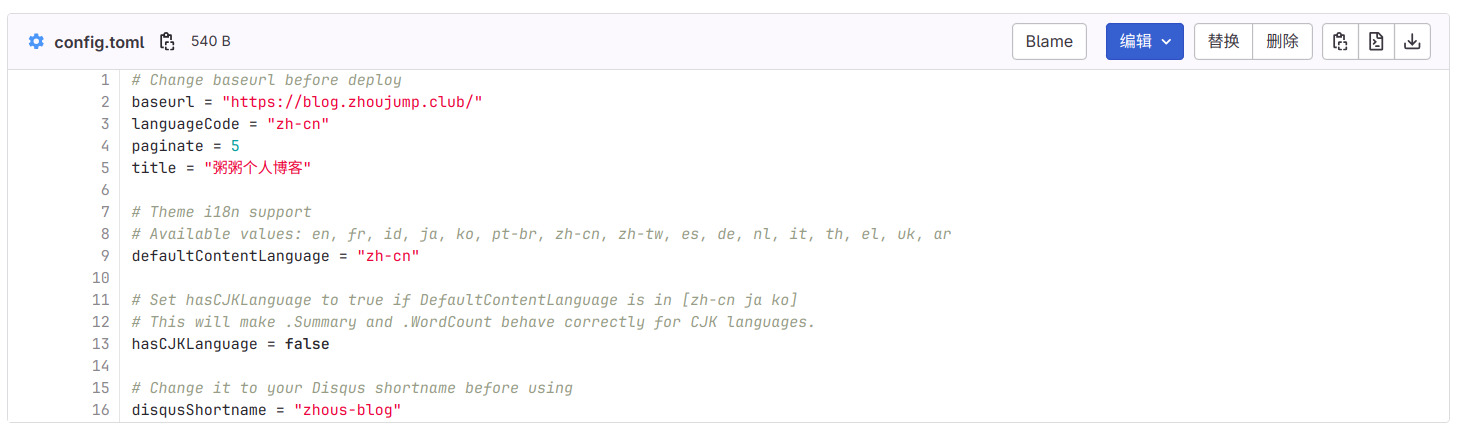
Task: Click the title value 粥粥个人博客
Action: (x=258, y=168)
